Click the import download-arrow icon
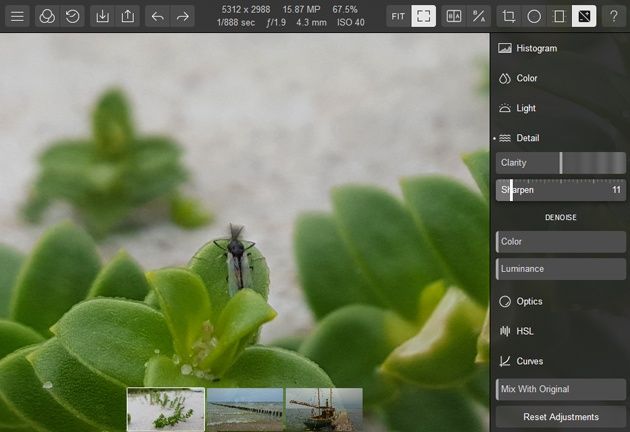This screenshot has width=630, height=432. point(102,16)
